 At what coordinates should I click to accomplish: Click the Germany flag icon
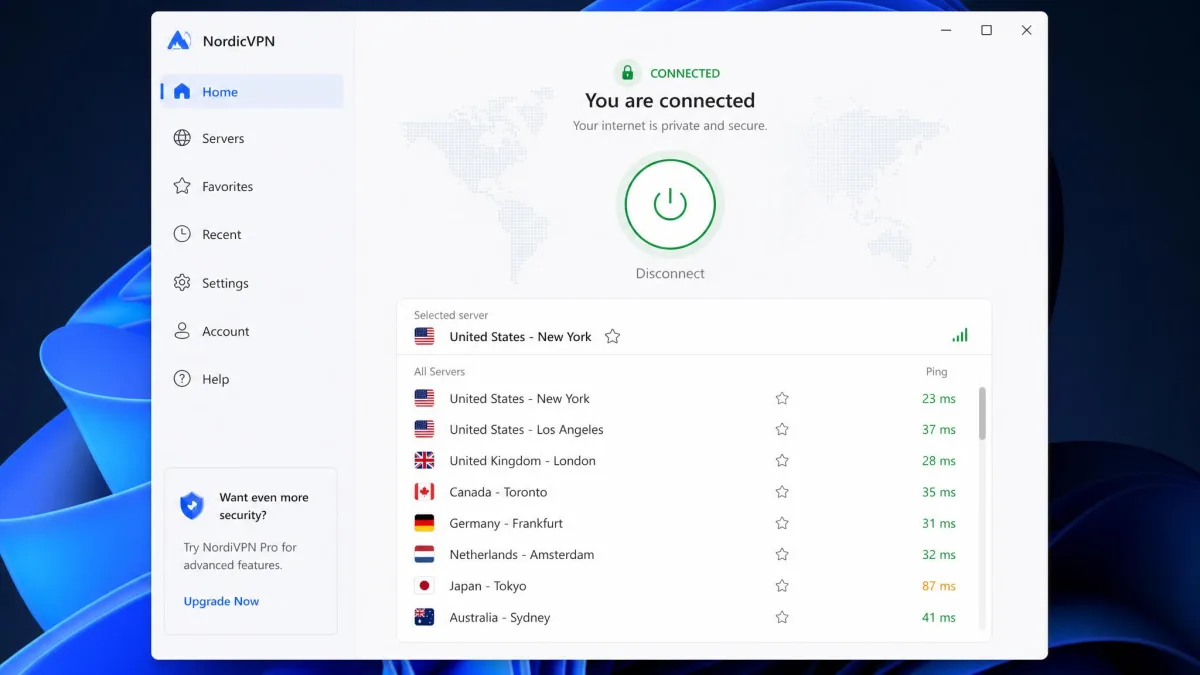click(x=424, y=523)
